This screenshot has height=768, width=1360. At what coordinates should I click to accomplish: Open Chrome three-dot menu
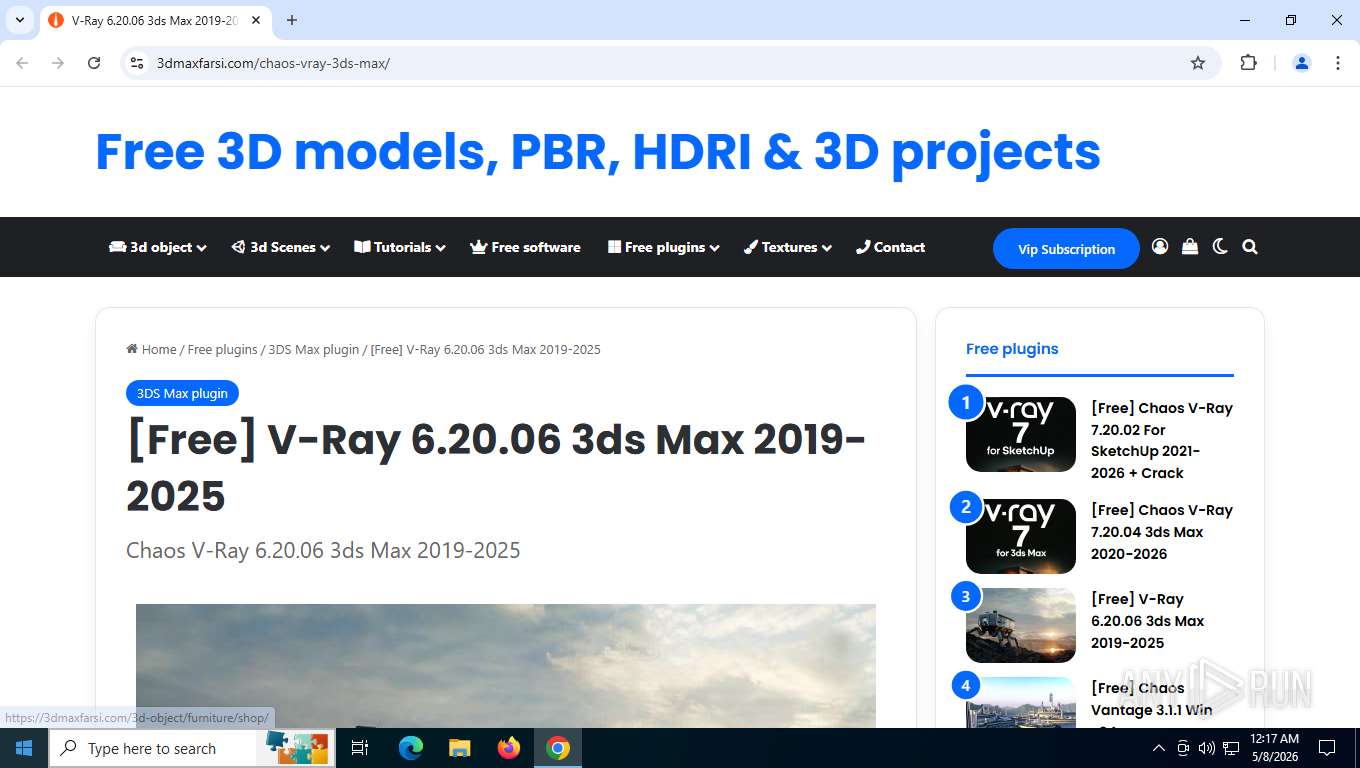[x=1338, y=63]
